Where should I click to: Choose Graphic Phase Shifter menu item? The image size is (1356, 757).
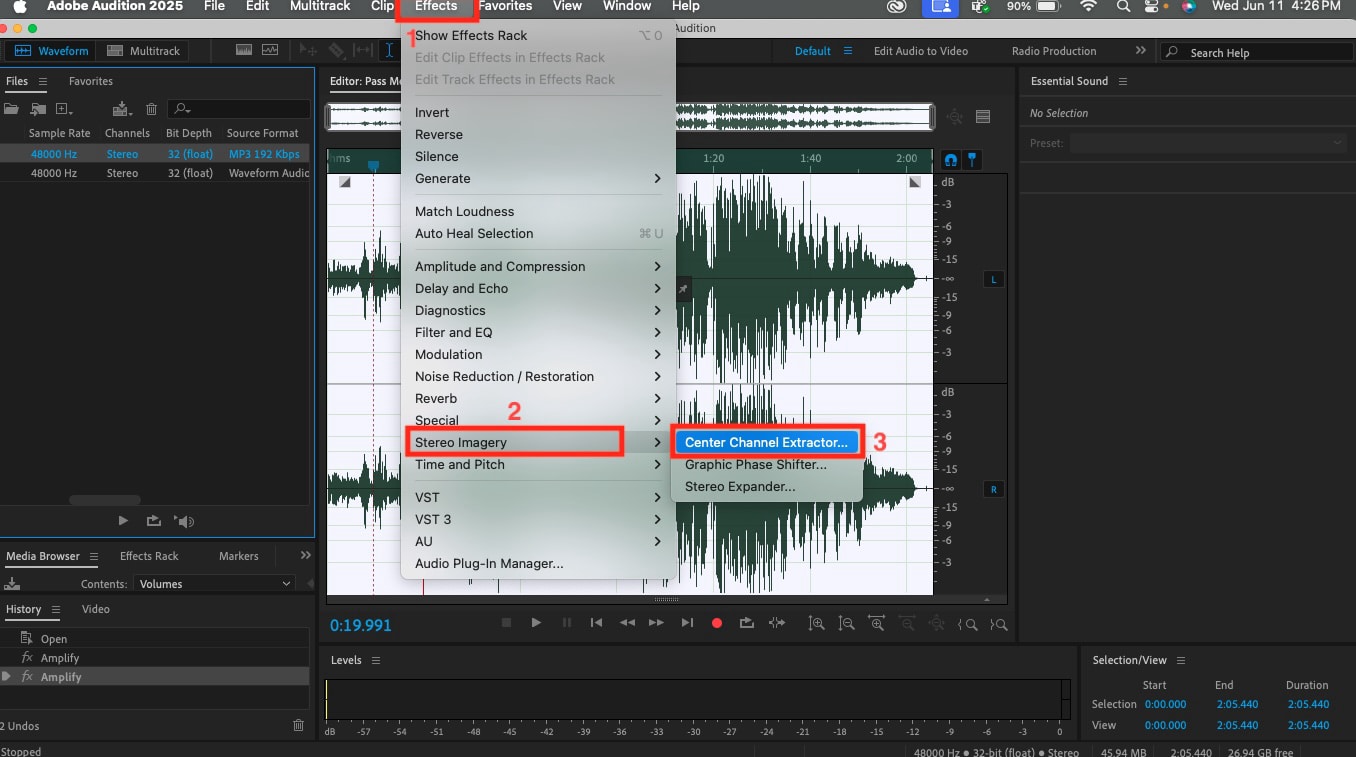766,464
